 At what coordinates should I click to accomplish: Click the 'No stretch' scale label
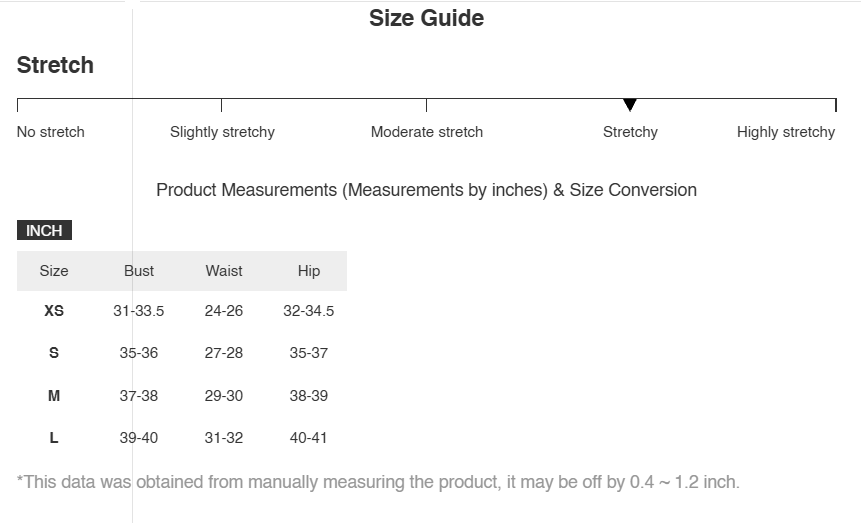pos(51,132)
